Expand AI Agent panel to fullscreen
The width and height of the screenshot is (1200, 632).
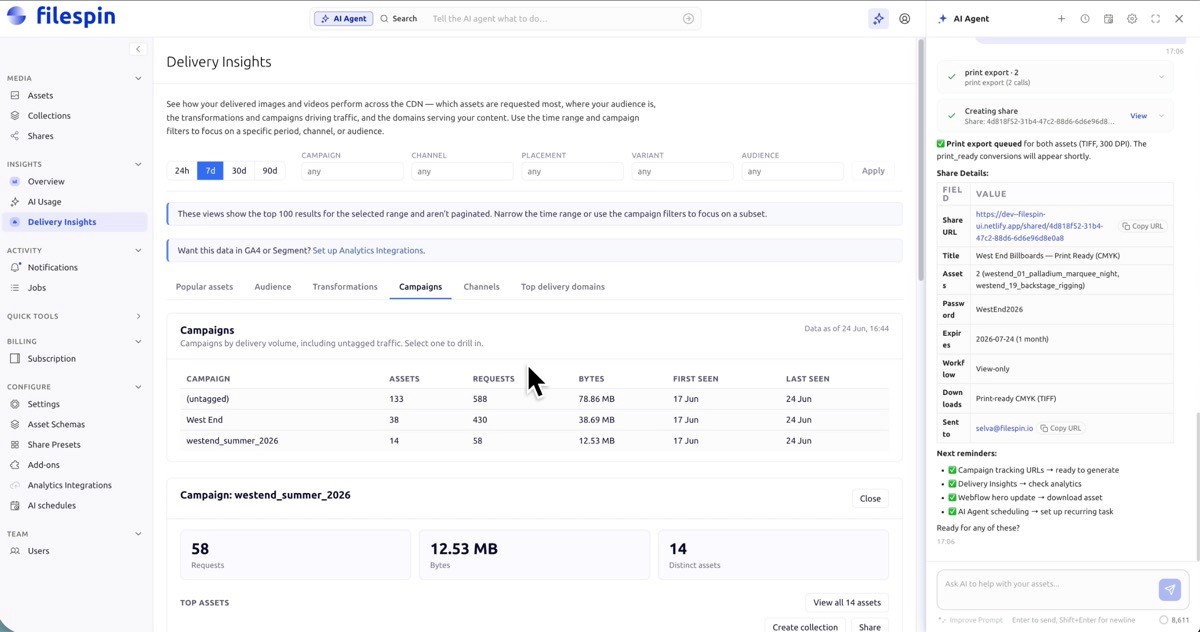(x=1156, y=19)
